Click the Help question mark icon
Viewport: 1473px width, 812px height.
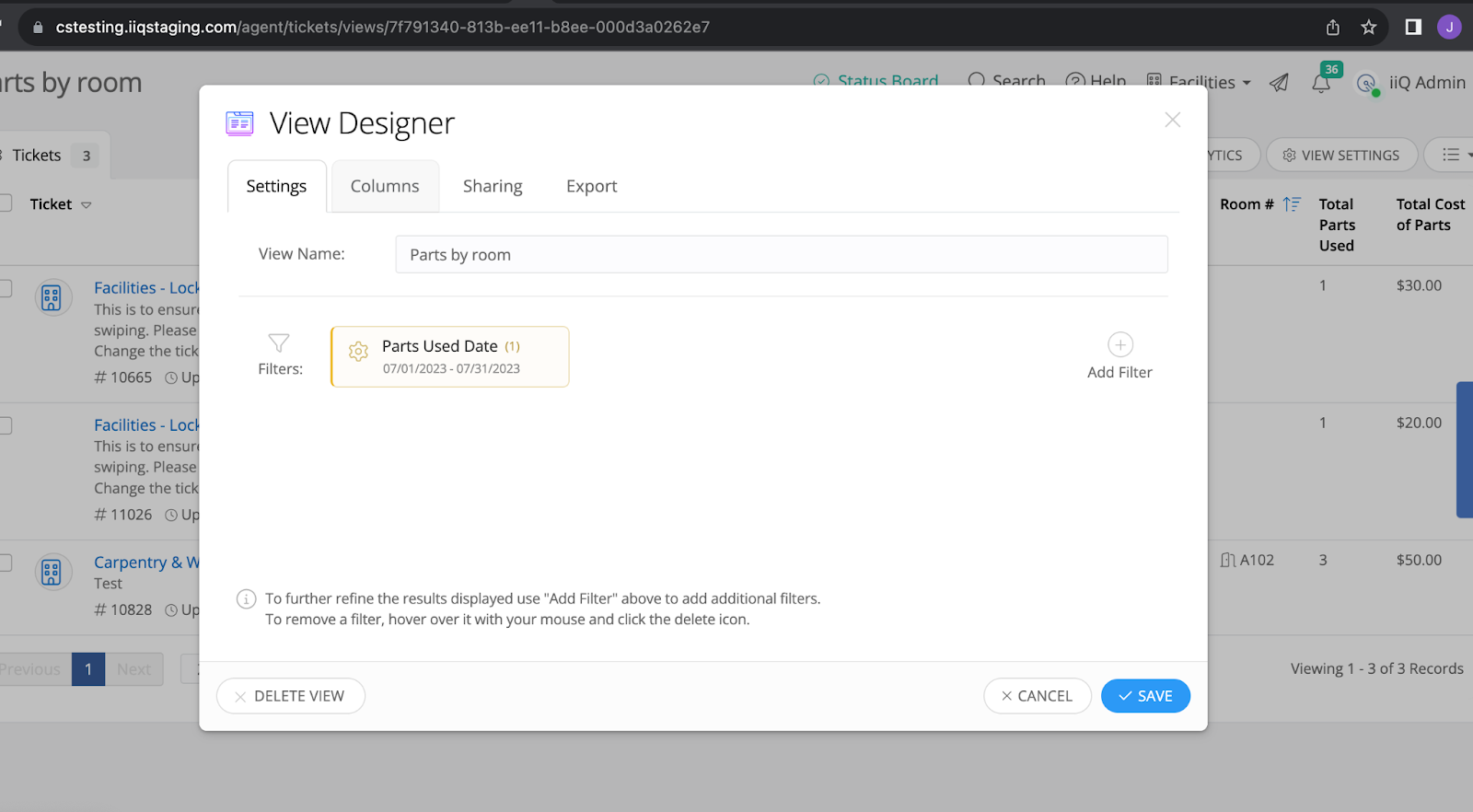click(1075, 81)
